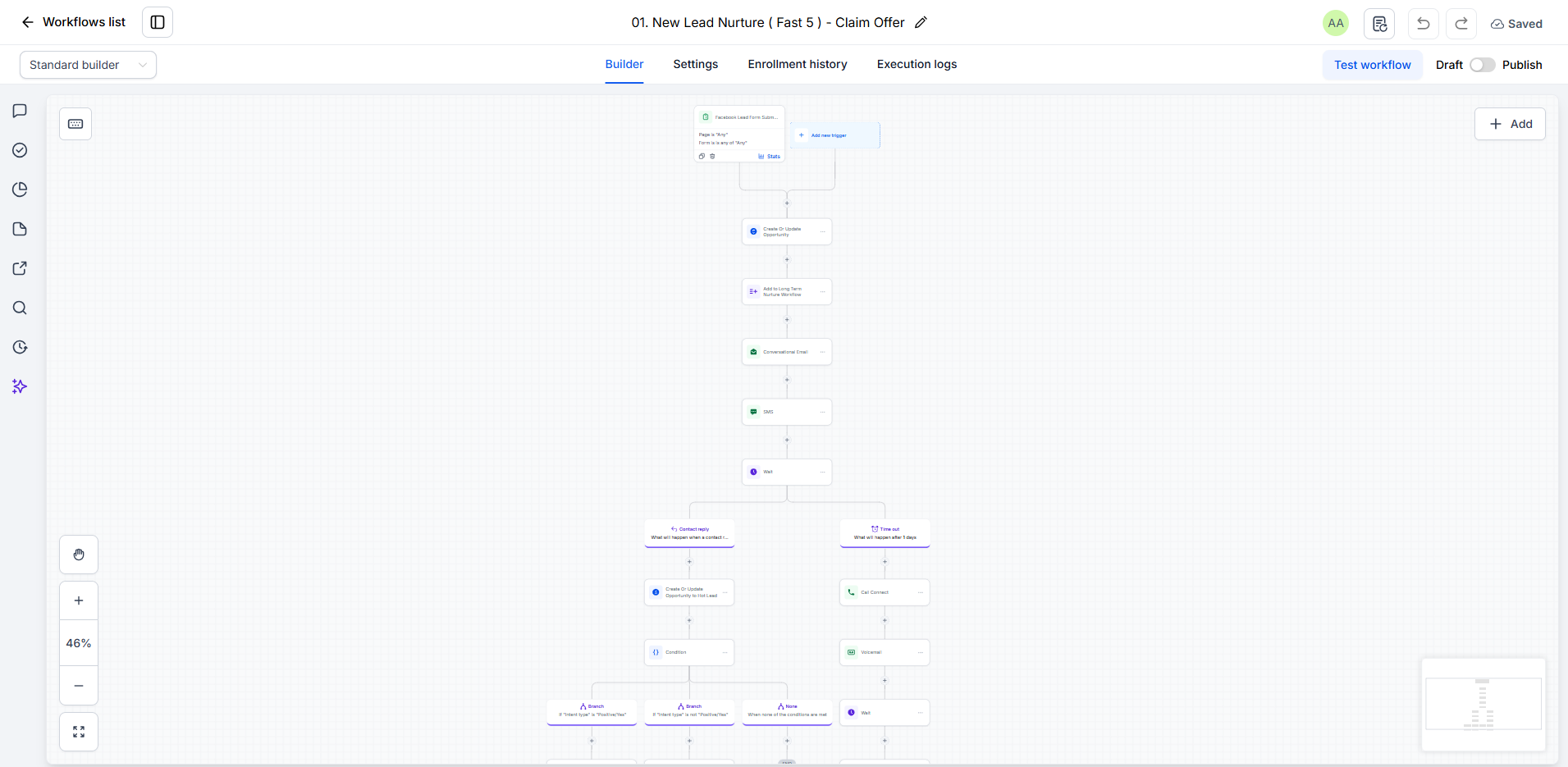Add step below Conversational Email

pyautogui.click(x=787, y=380)
